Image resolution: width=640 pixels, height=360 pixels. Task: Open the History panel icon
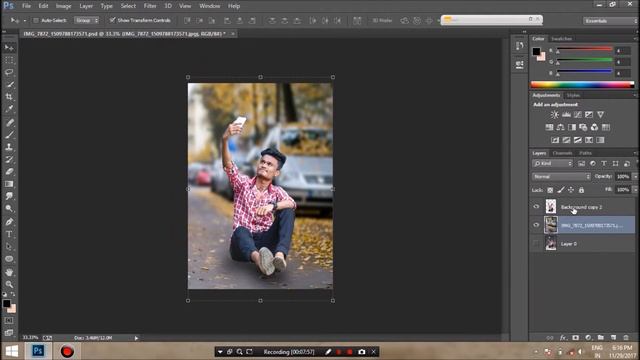(519, 46)
